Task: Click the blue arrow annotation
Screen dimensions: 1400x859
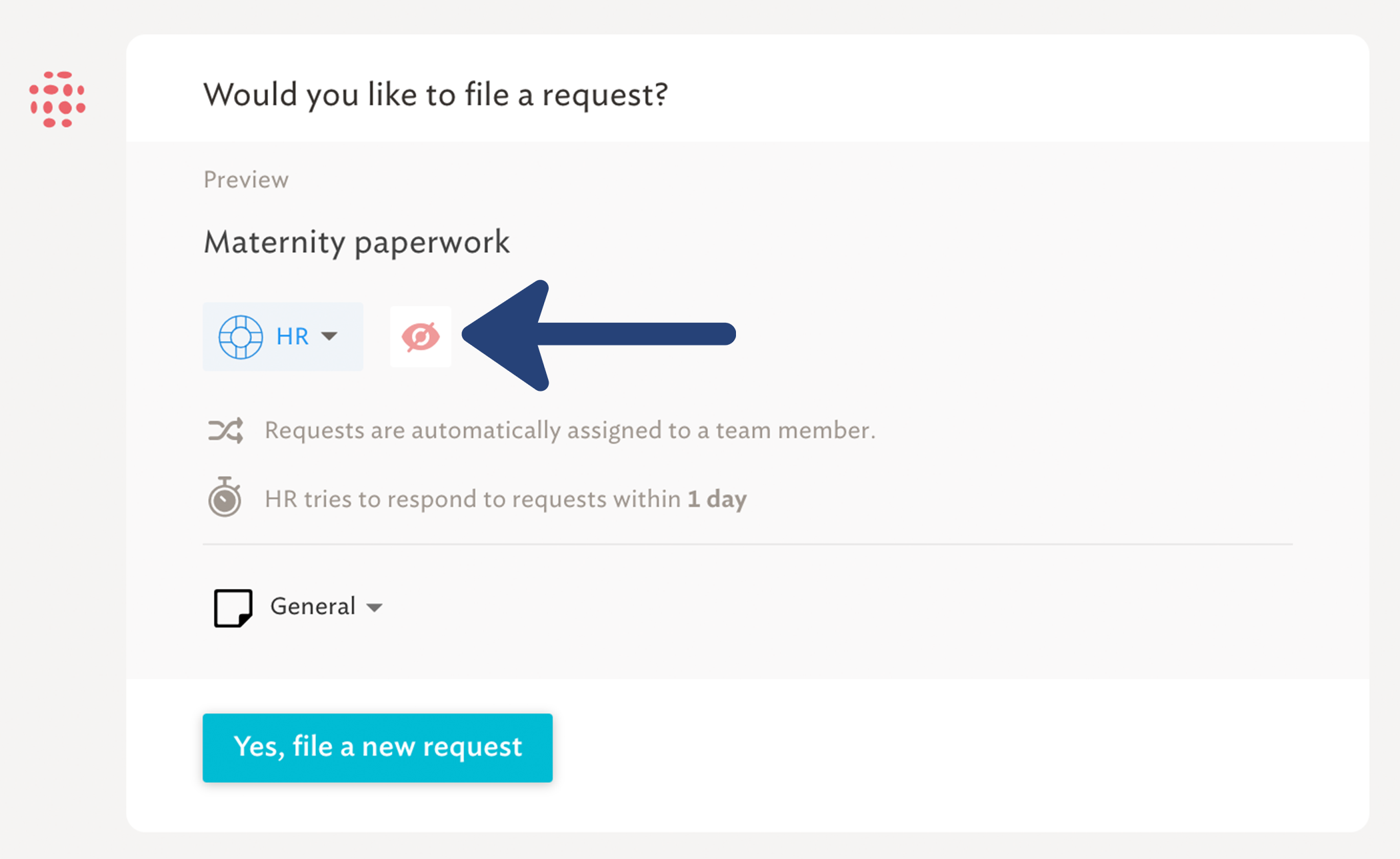Action: coord(599,335)
